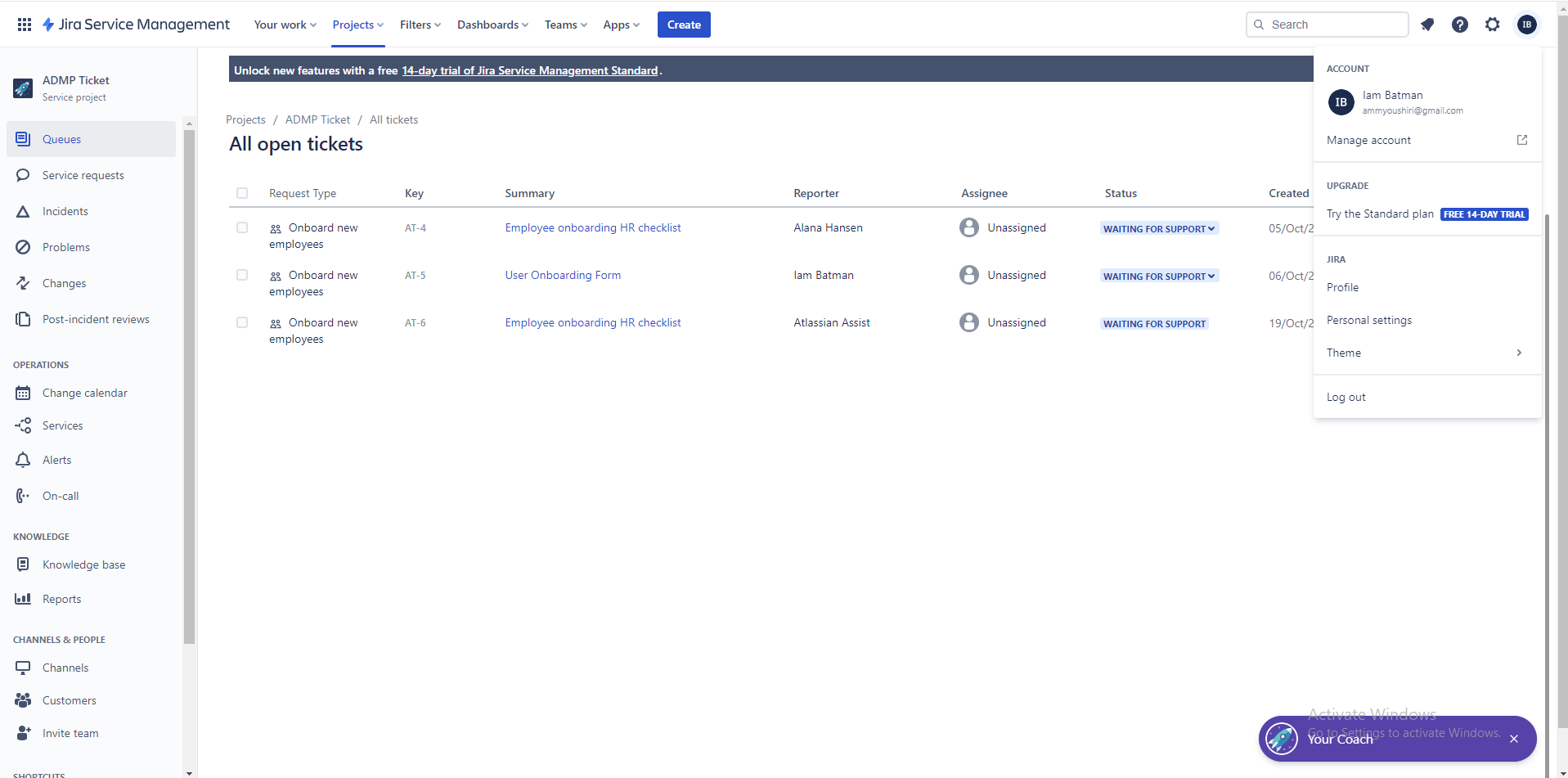1568x778 pixels.
Task: Open the Change calendar
Action: coord(84,393)
